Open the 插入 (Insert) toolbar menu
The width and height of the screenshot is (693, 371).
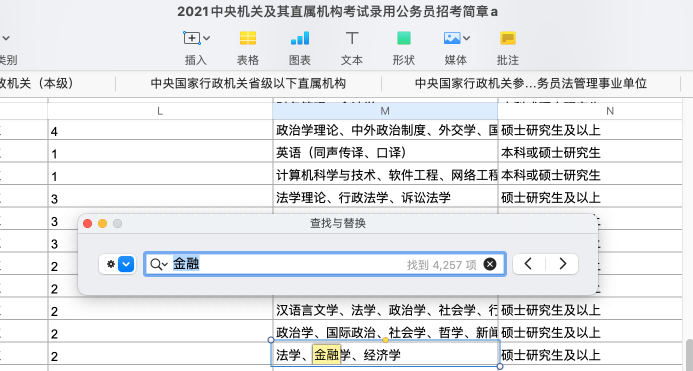pyautogui.click(x=196, y=38)
